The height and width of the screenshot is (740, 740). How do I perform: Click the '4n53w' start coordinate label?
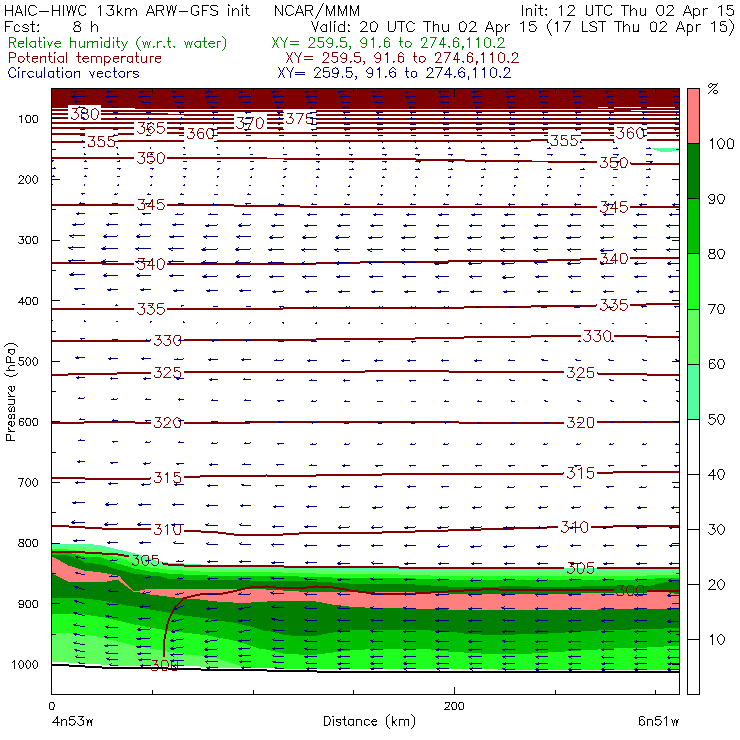tap(72, 722)
